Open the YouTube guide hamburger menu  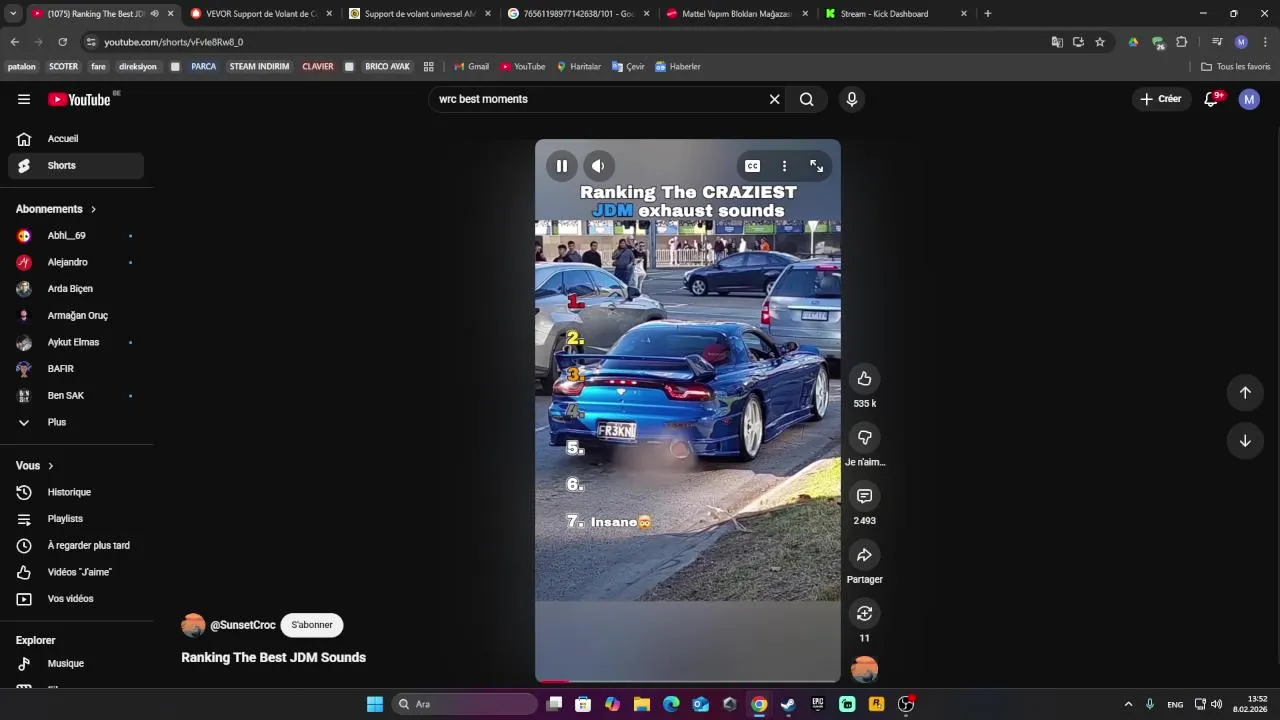click(x=24, y=99)
